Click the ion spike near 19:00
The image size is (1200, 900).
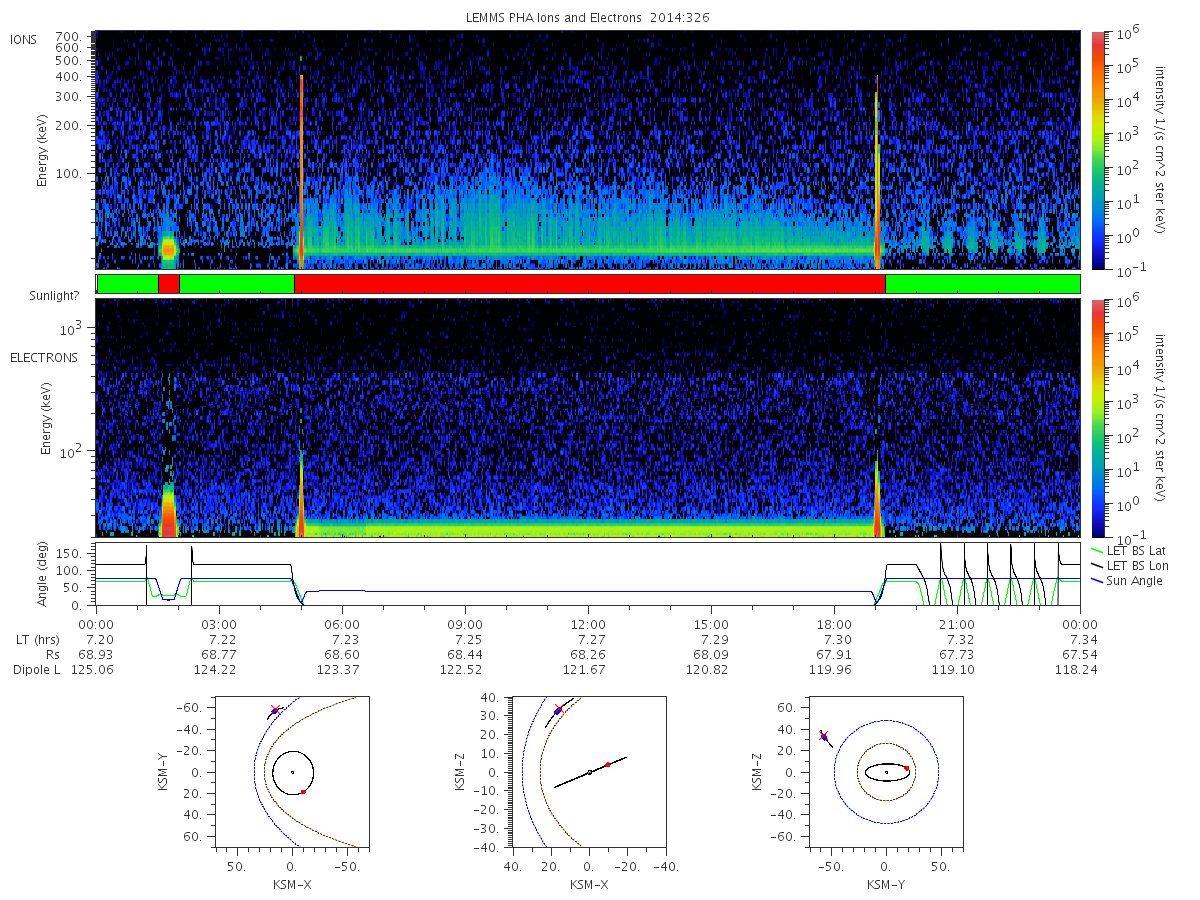[x=877, y=175]
